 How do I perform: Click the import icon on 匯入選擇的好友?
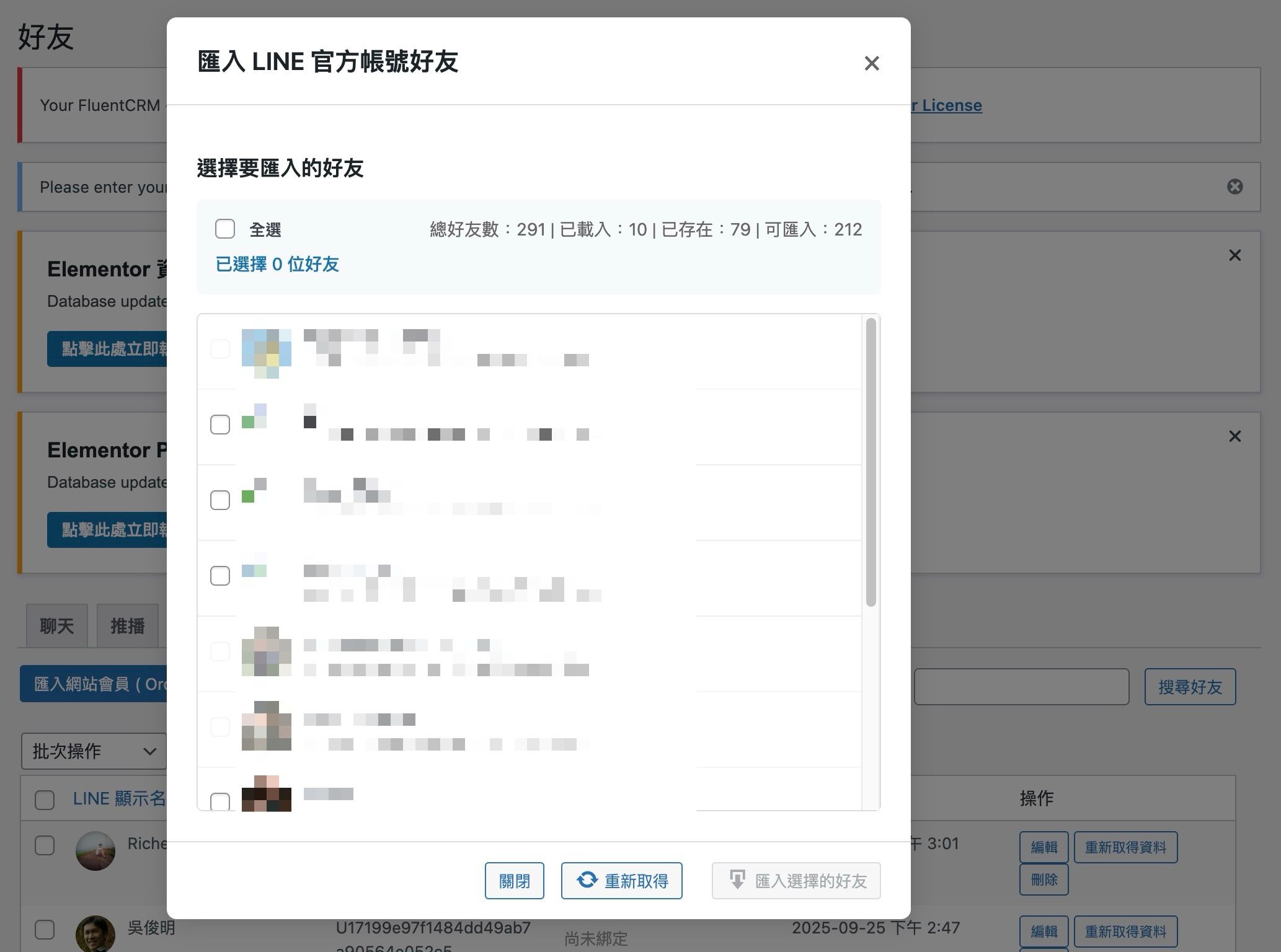pos(737,880)
